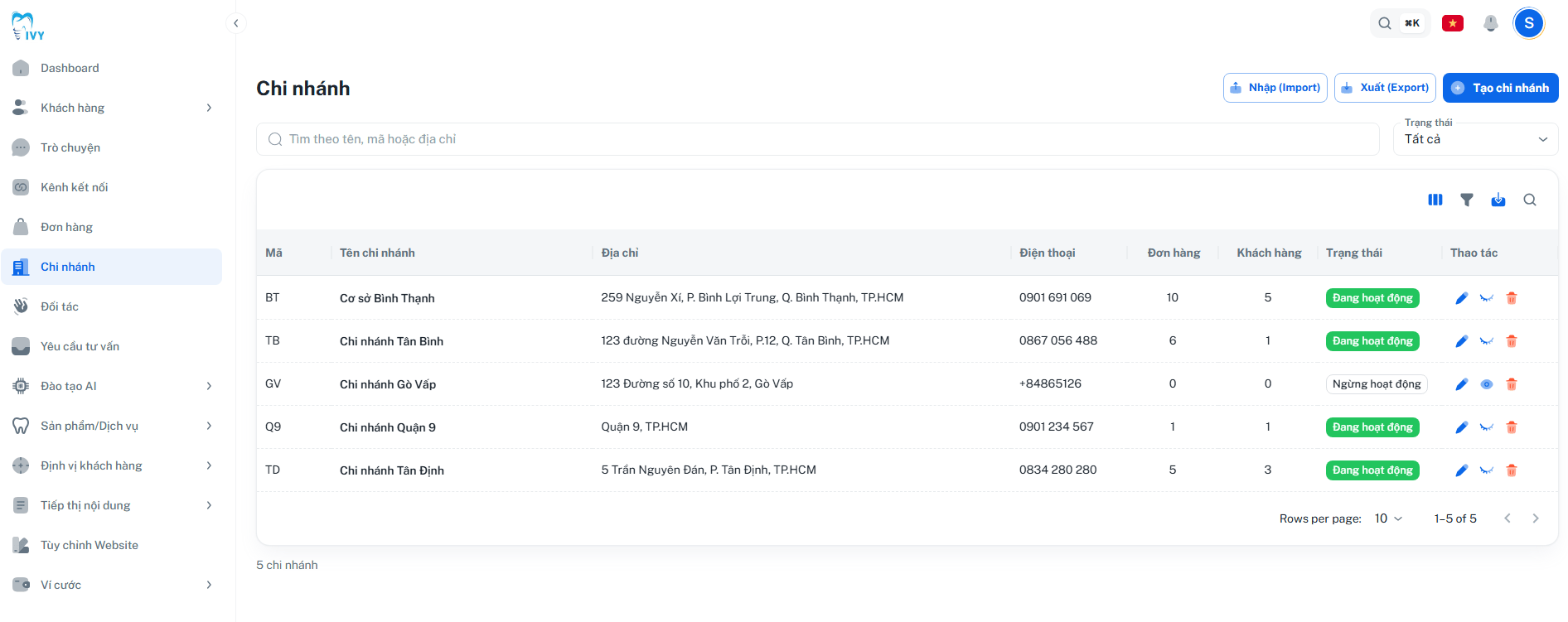
Task: Click the table download icon
Action: [x=1498, y=200]
